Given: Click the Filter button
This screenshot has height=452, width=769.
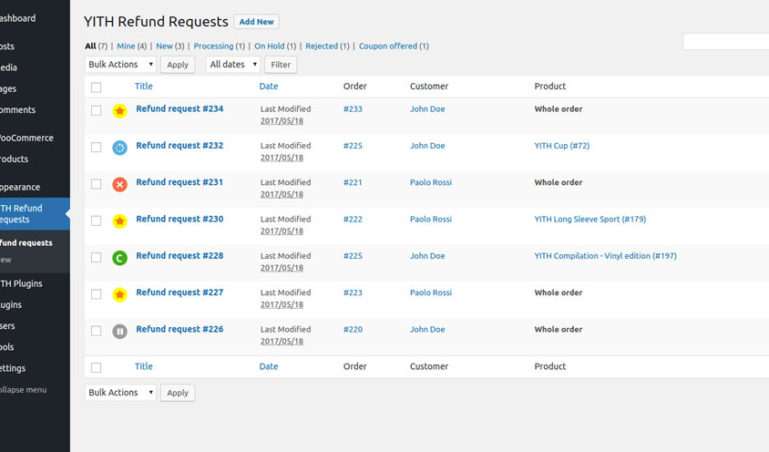Looking at the screenshot, I should (281, 65).
